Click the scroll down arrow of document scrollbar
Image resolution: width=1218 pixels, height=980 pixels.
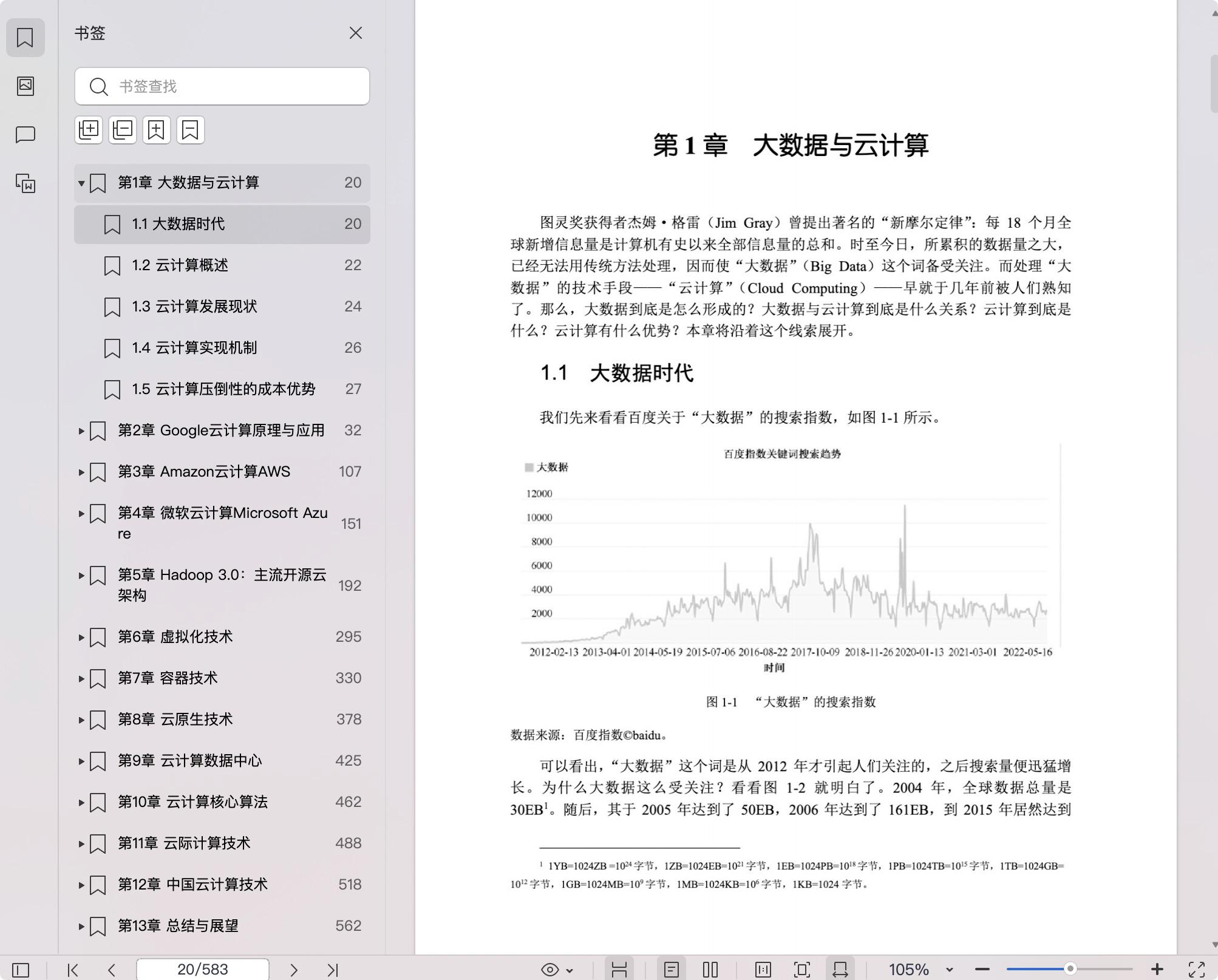pos(1214,945)
